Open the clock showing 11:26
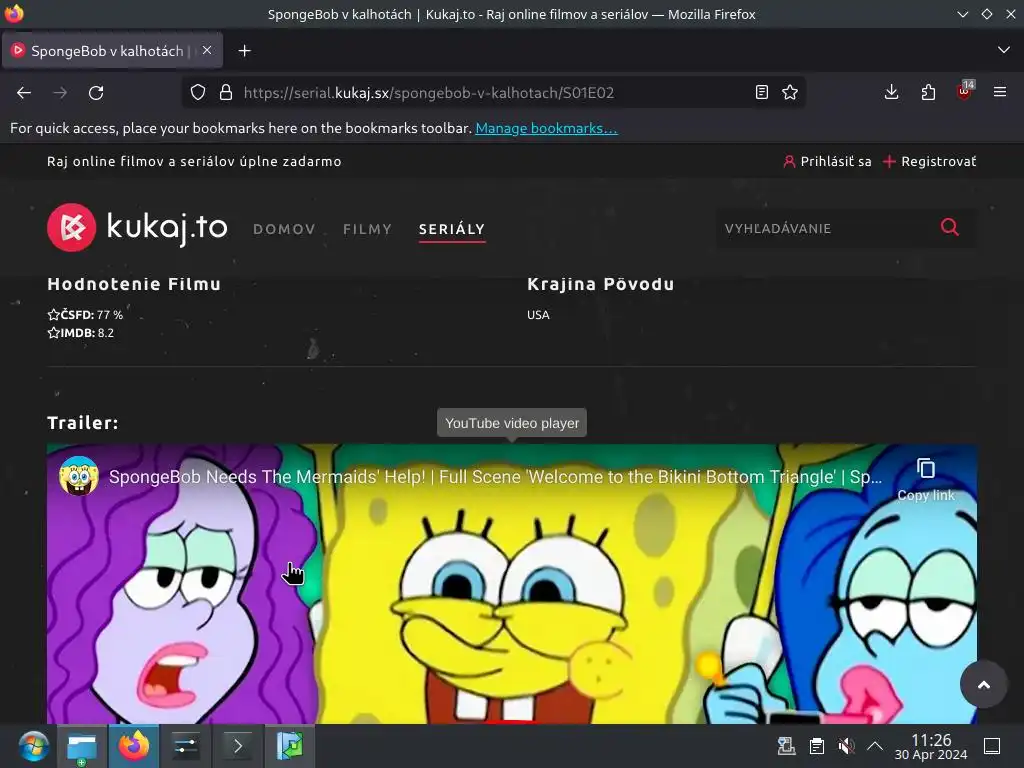The width and height of the screenshot is (1024, 768). [x=931, y=746]
